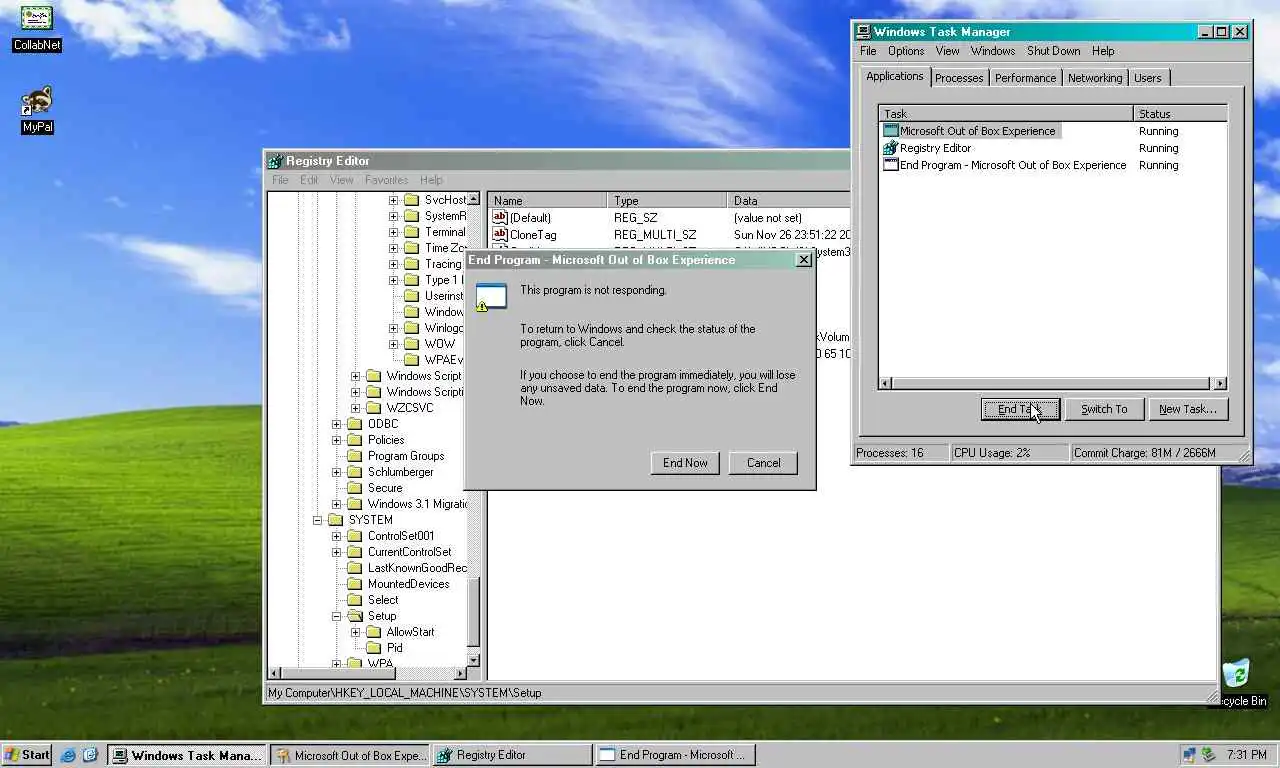Click the New Task... button

tap(1188, 409)
